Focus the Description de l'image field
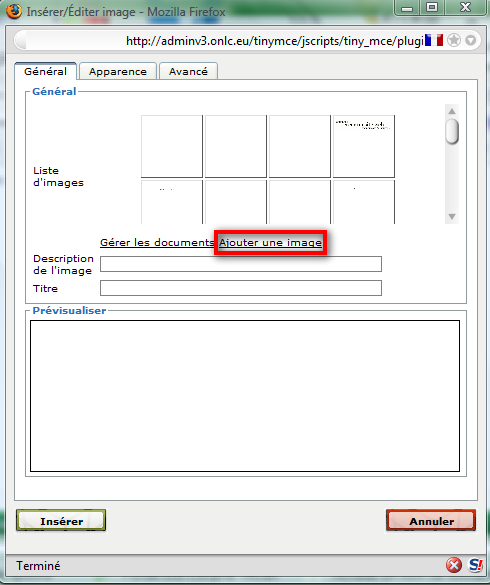The image size is (490, 585). pyautogui.click(x=241, y=264)
